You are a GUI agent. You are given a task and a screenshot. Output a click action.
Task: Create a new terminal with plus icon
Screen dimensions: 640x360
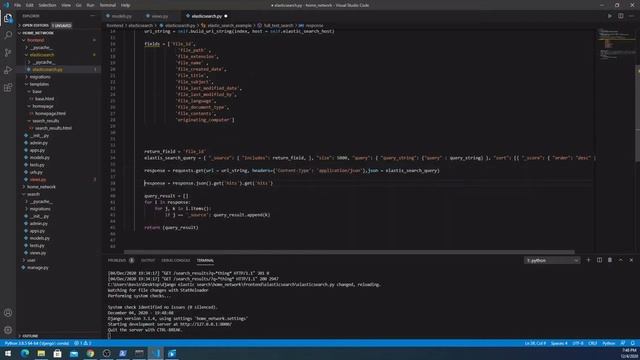588,260
